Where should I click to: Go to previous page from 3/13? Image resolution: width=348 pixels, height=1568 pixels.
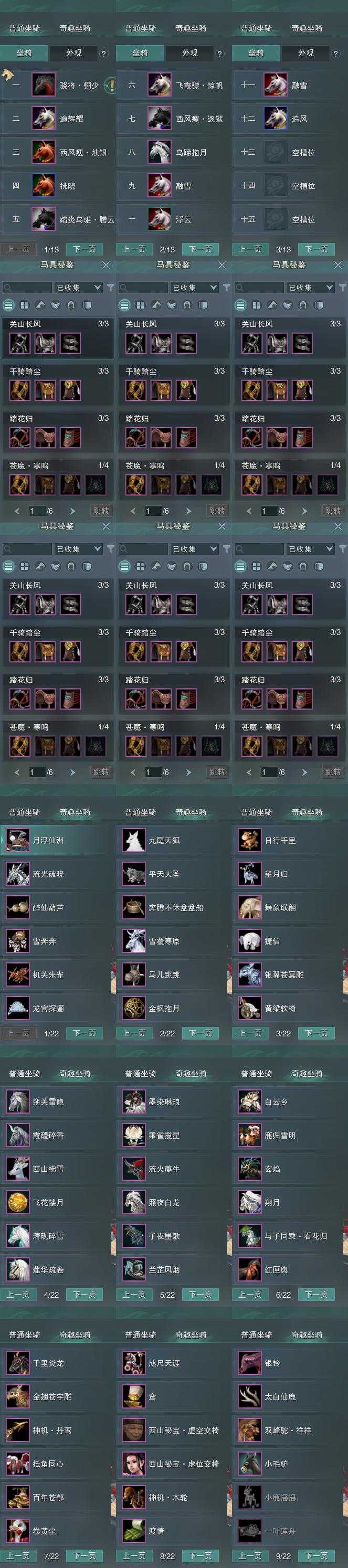click(249, 249)
